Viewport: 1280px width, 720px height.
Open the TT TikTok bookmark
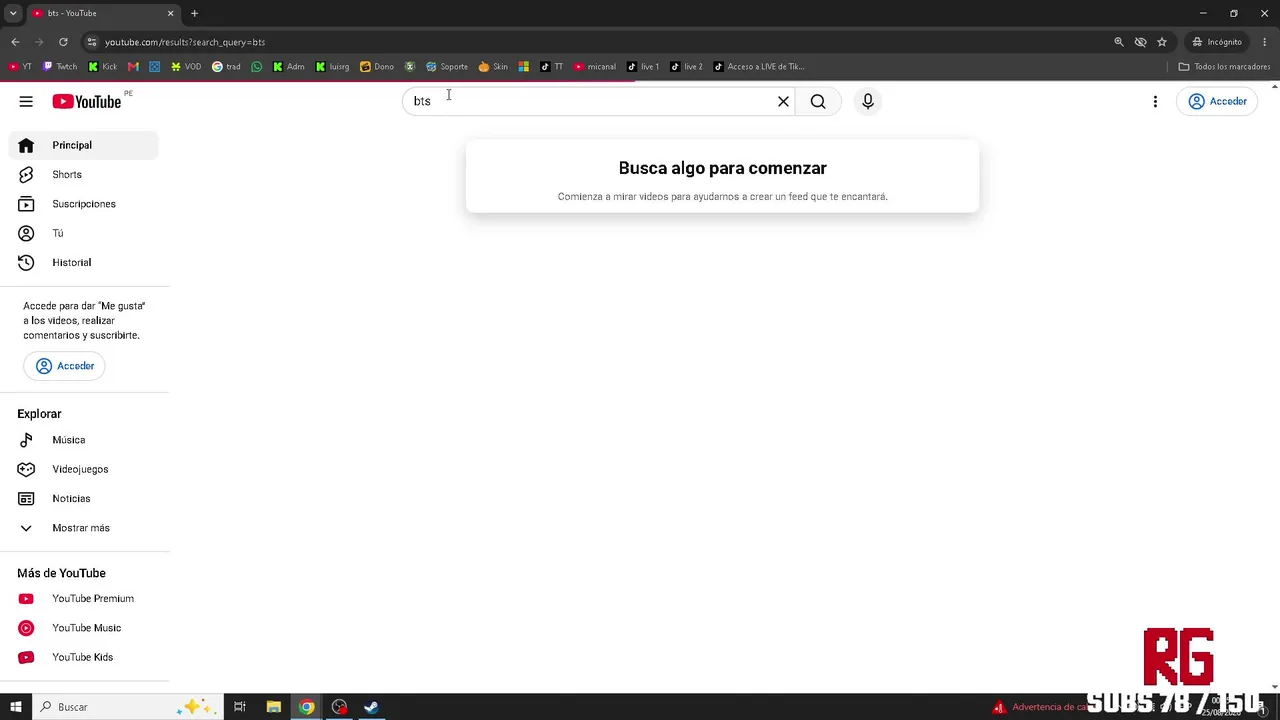click(552, 67)
